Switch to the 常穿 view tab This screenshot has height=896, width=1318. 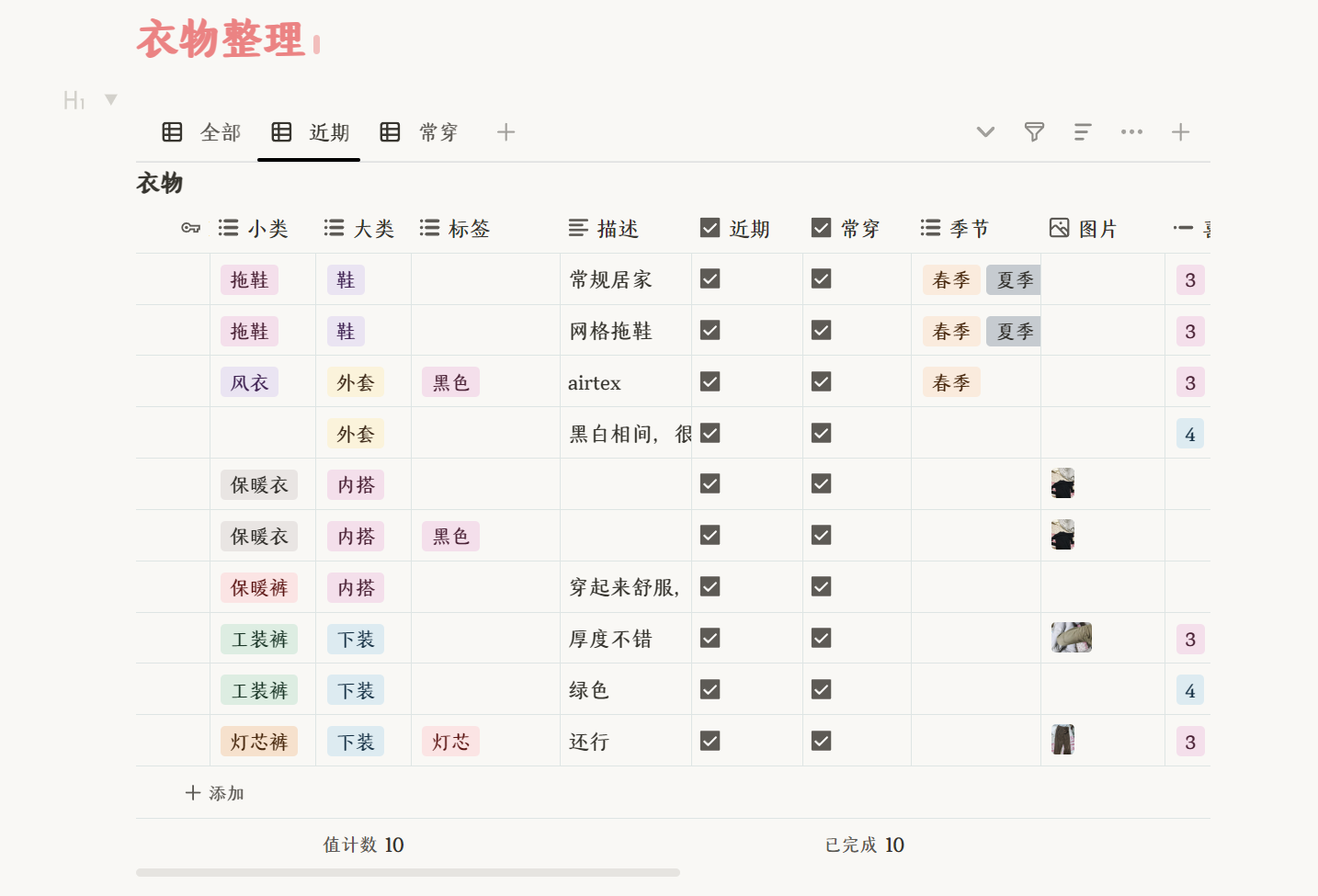click(x=420, y=132)
